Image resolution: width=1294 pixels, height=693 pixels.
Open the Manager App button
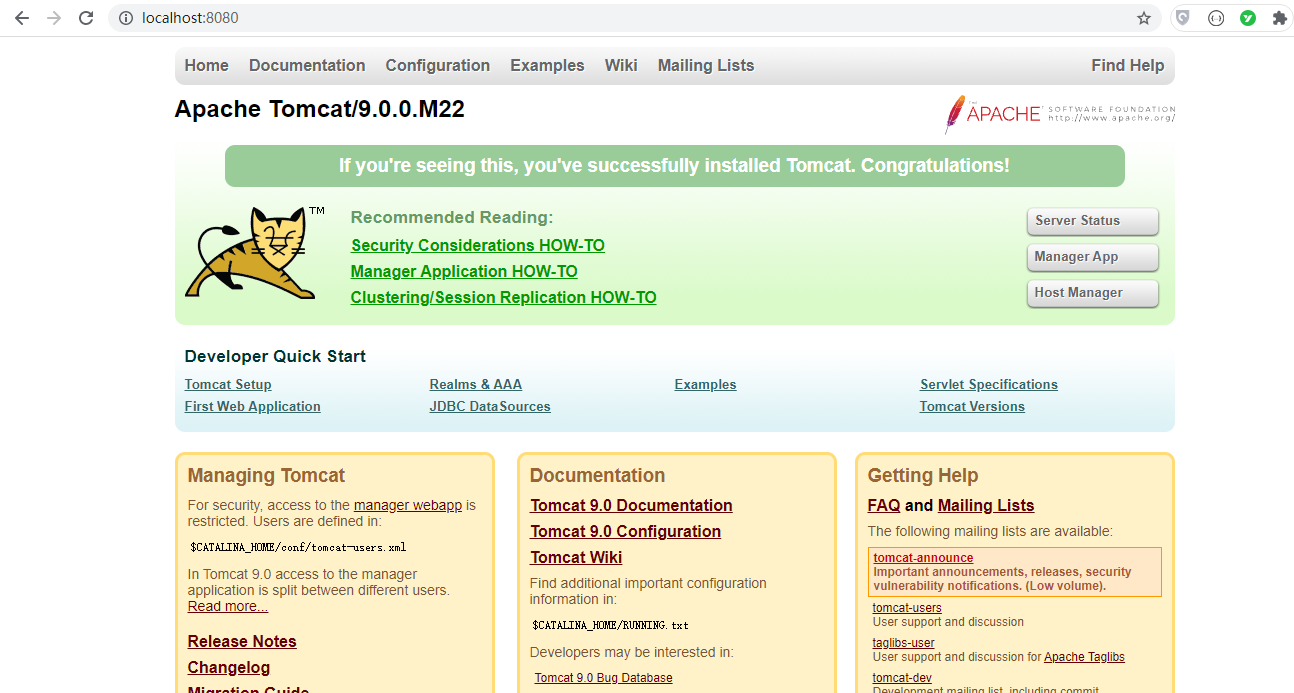click(1092, 257)
